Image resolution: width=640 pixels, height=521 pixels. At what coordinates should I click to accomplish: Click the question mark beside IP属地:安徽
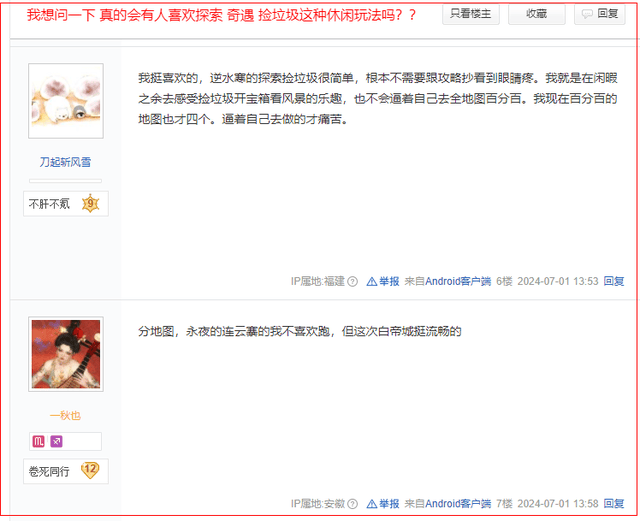tap(353, 504)
